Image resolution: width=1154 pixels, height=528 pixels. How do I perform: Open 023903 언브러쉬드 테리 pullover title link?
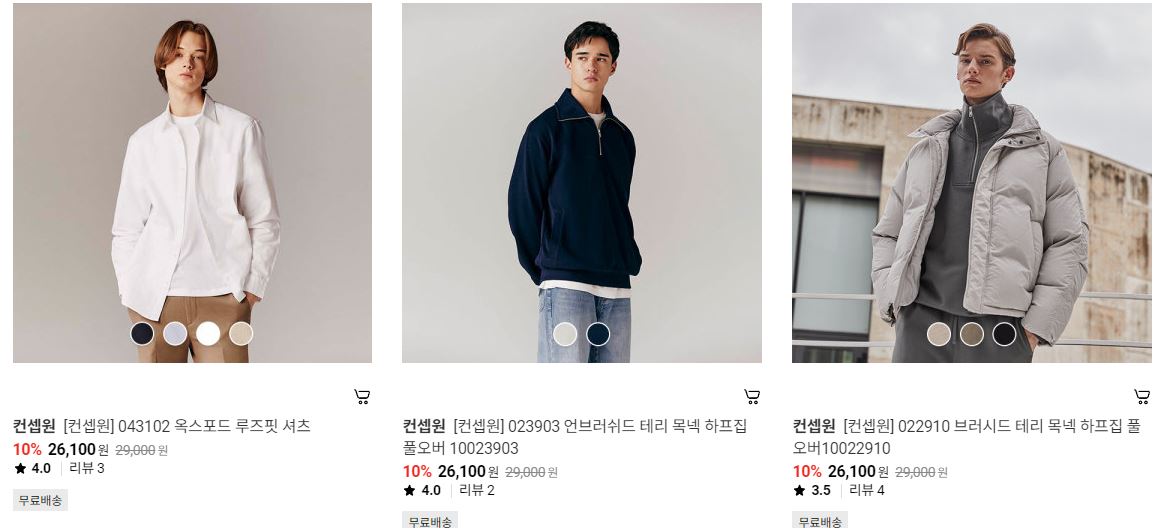point(575,437)
